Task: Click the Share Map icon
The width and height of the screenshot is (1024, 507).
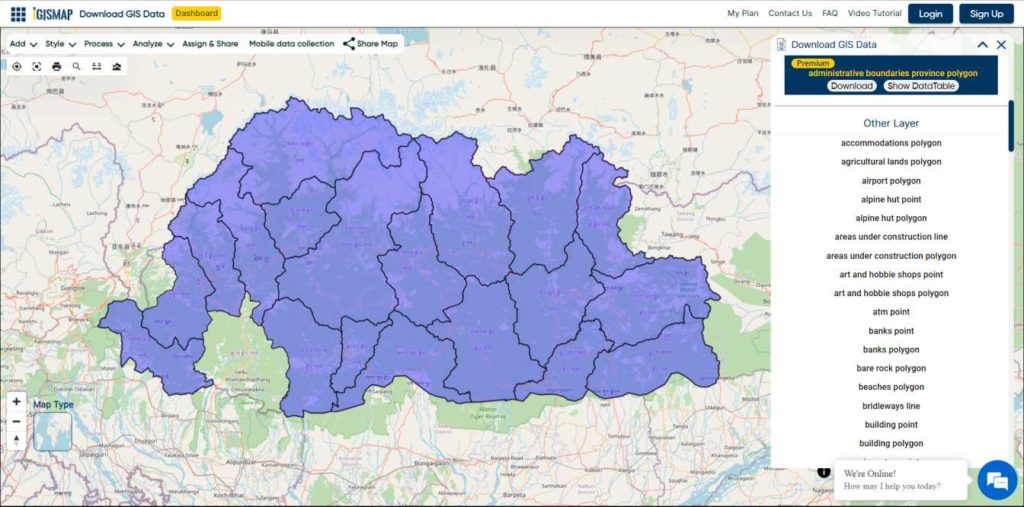Action: pyautogui.click(x=349, y=44)
